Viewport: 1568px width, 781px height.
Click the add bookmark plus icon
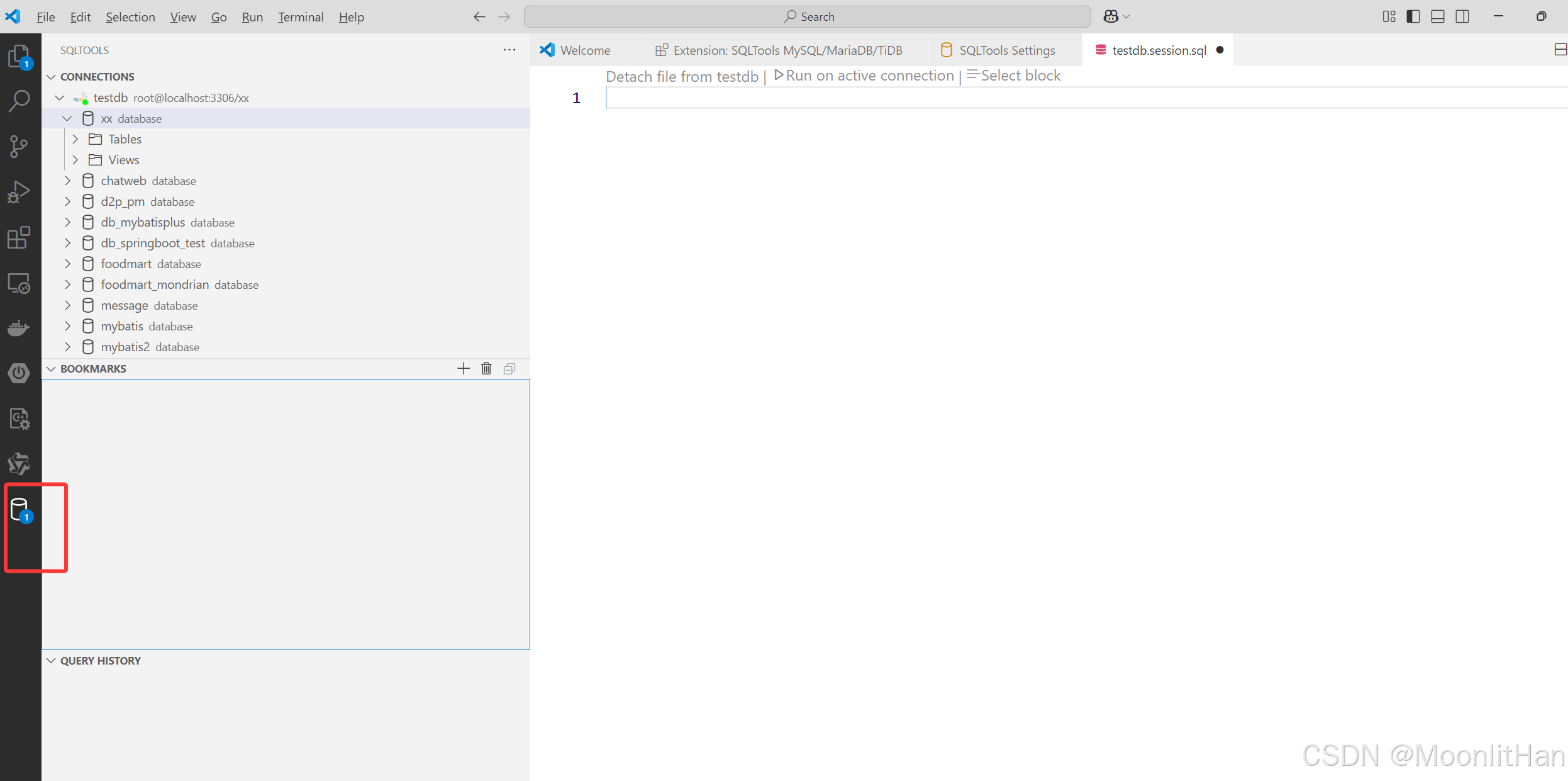pos(464,369)
